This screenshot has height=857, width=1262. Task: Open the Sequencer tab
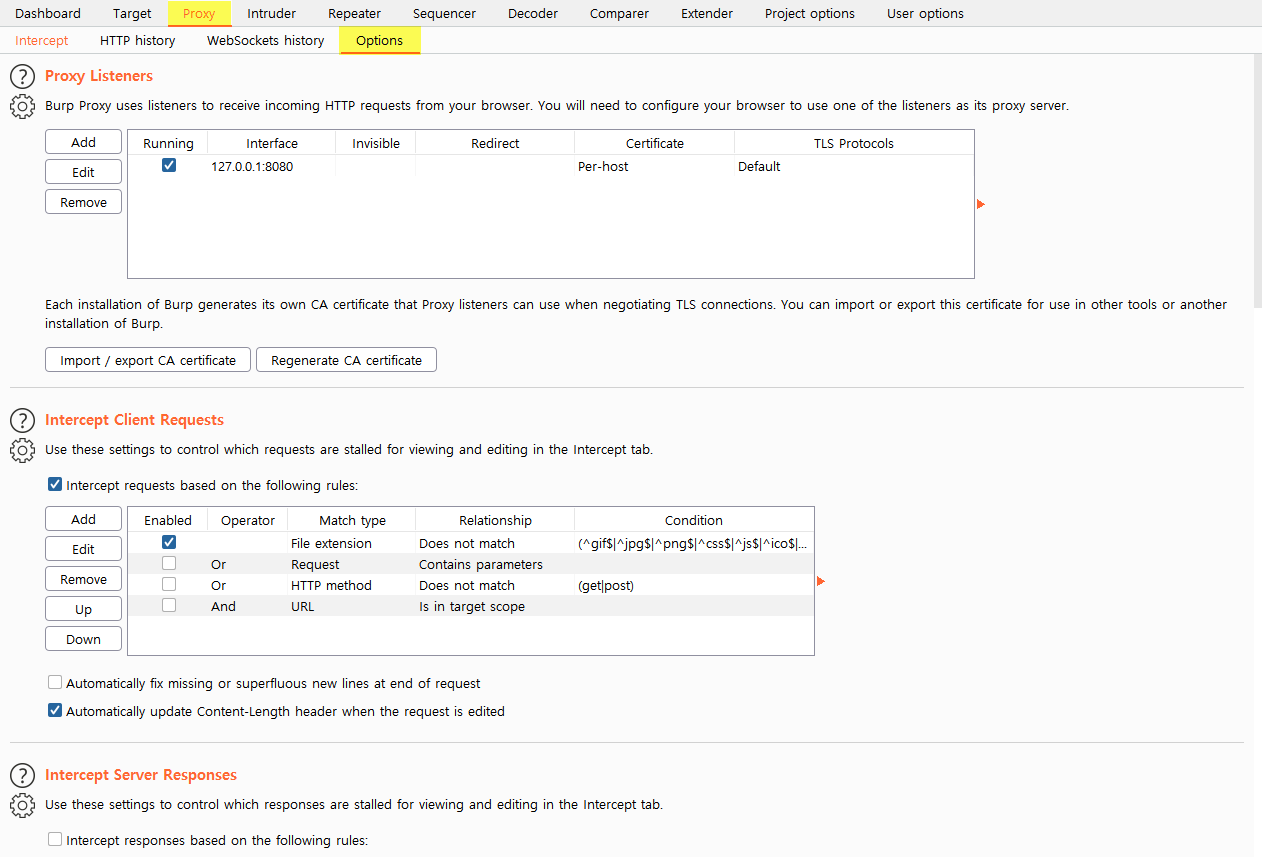click(444, 13)
